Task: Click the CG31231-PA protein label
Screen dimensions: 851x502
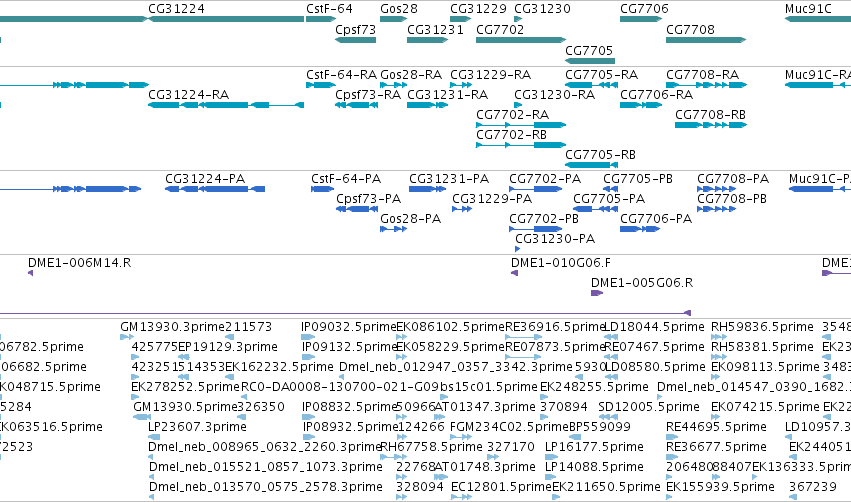Action: (449, 179)
